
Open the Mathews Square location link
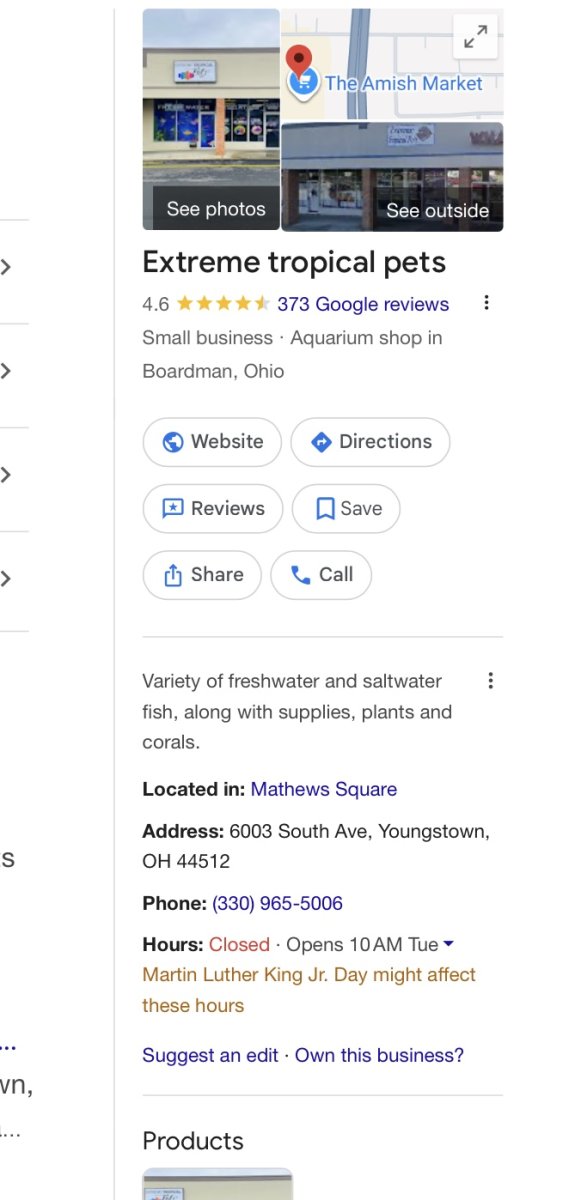point(324,789)
